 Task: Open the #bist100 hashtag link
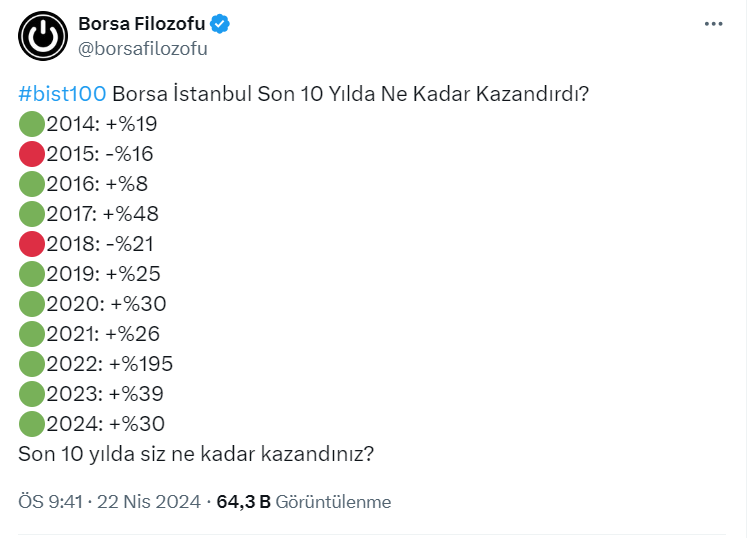(62, 95)
